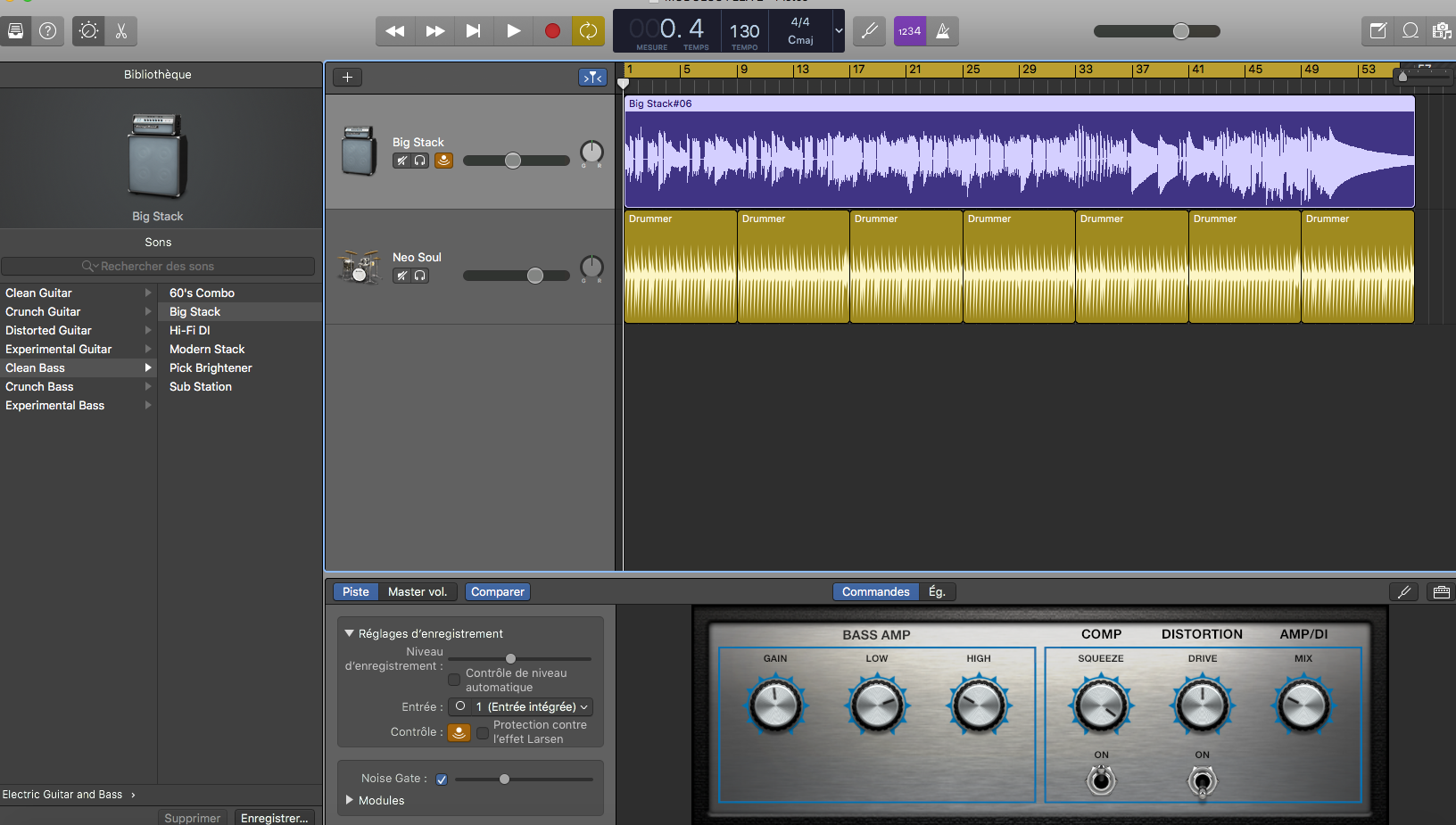Viewport: 1456px width, 825px height.
Task: Switch to the Ég. tab
Action: pos(937,592)
